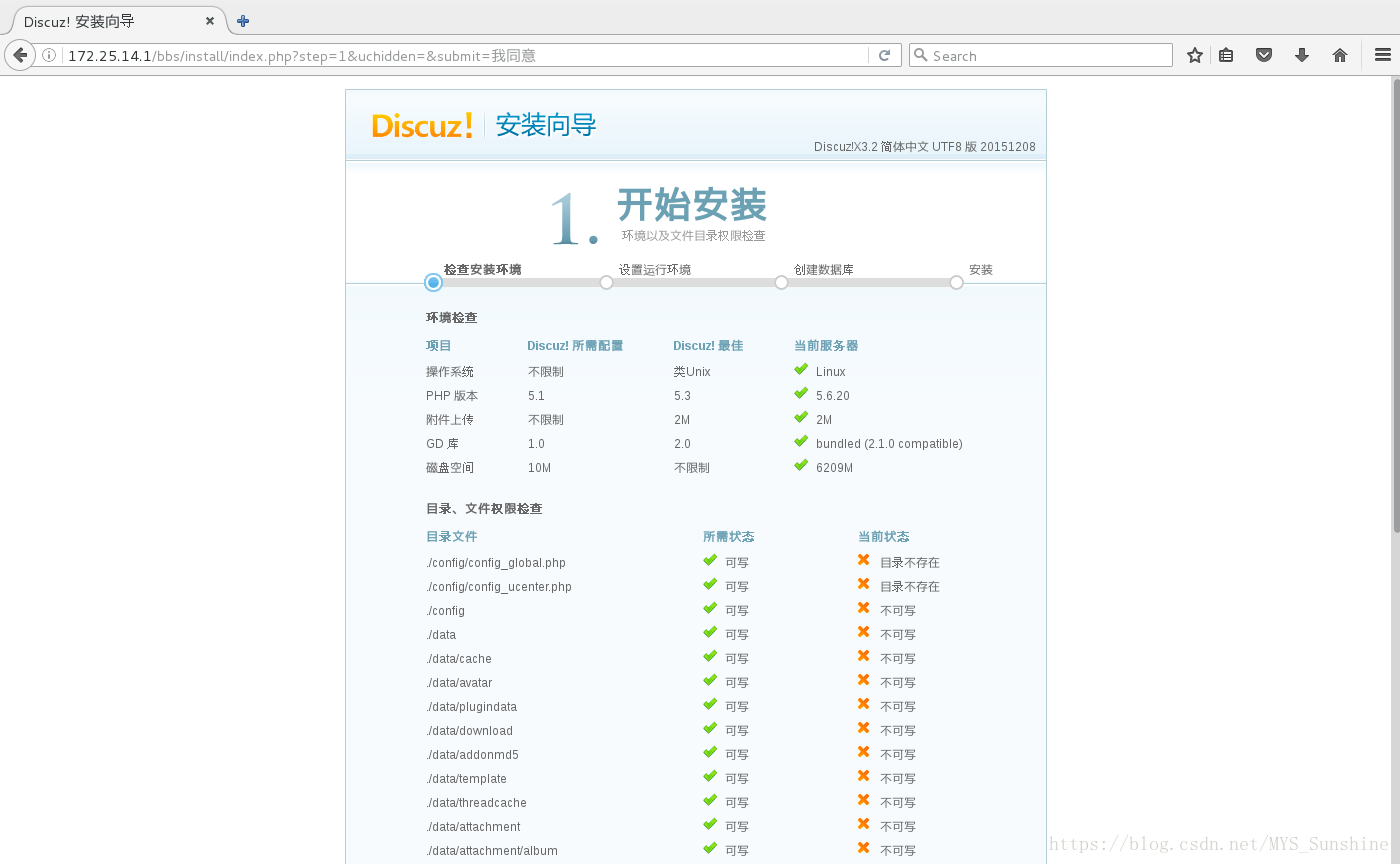1400x864 pixels.
Task: Click the orange X in ./data/download row
Action: [863, 728]
